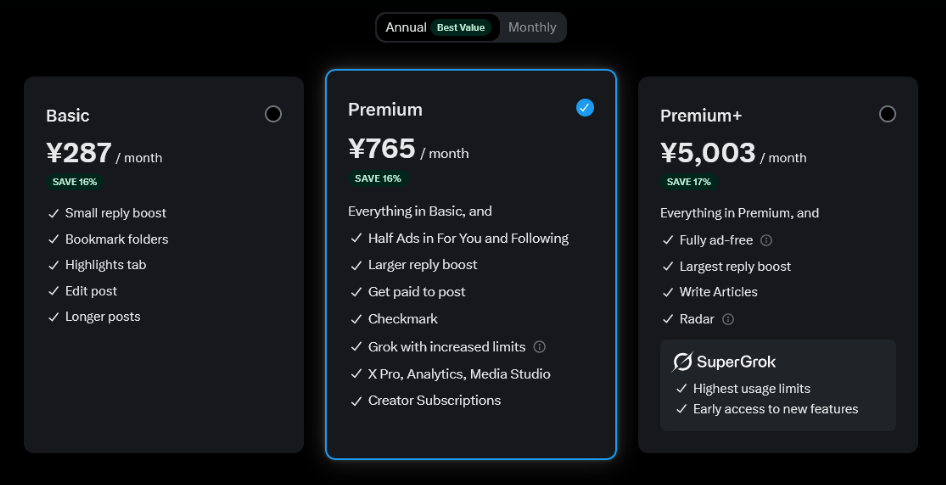This screenshot has height=485, width=946.
Task: Click the Premium blue checkmark icon
Action: [x=585, y=107]
